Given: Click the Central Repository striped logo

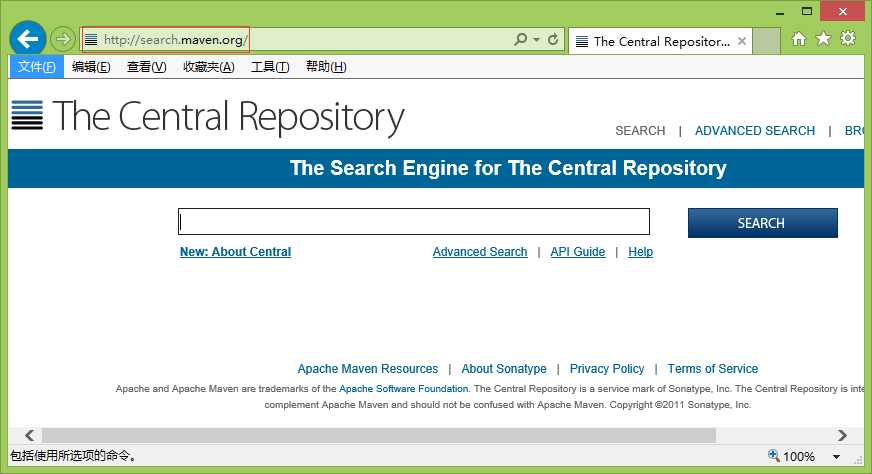Looking at the screenshot, I should 28,116.
